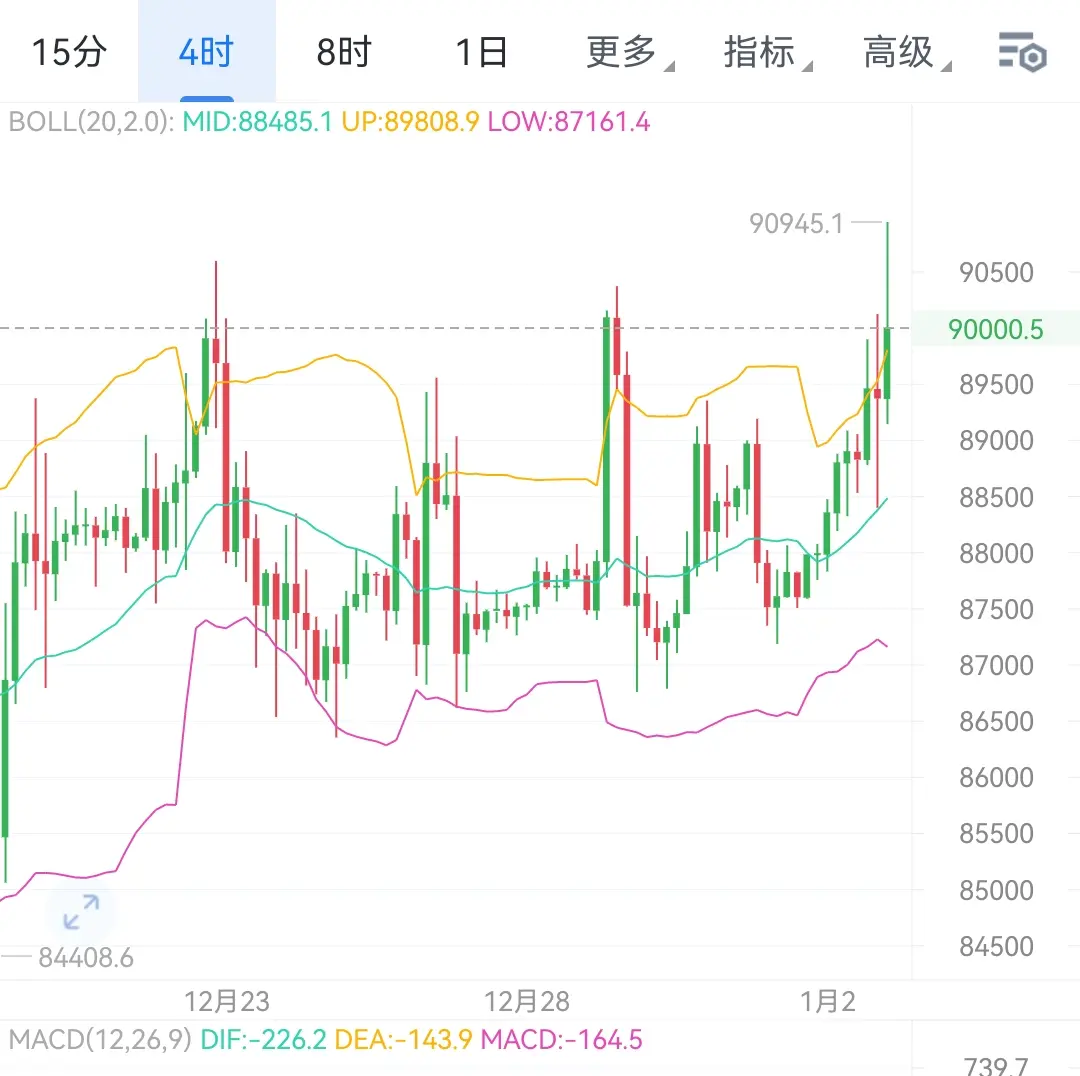The width and height of the screenshot is (1080, 1076).
Task: Click the LOW:87161.4 value
Action: coord(568,122)
